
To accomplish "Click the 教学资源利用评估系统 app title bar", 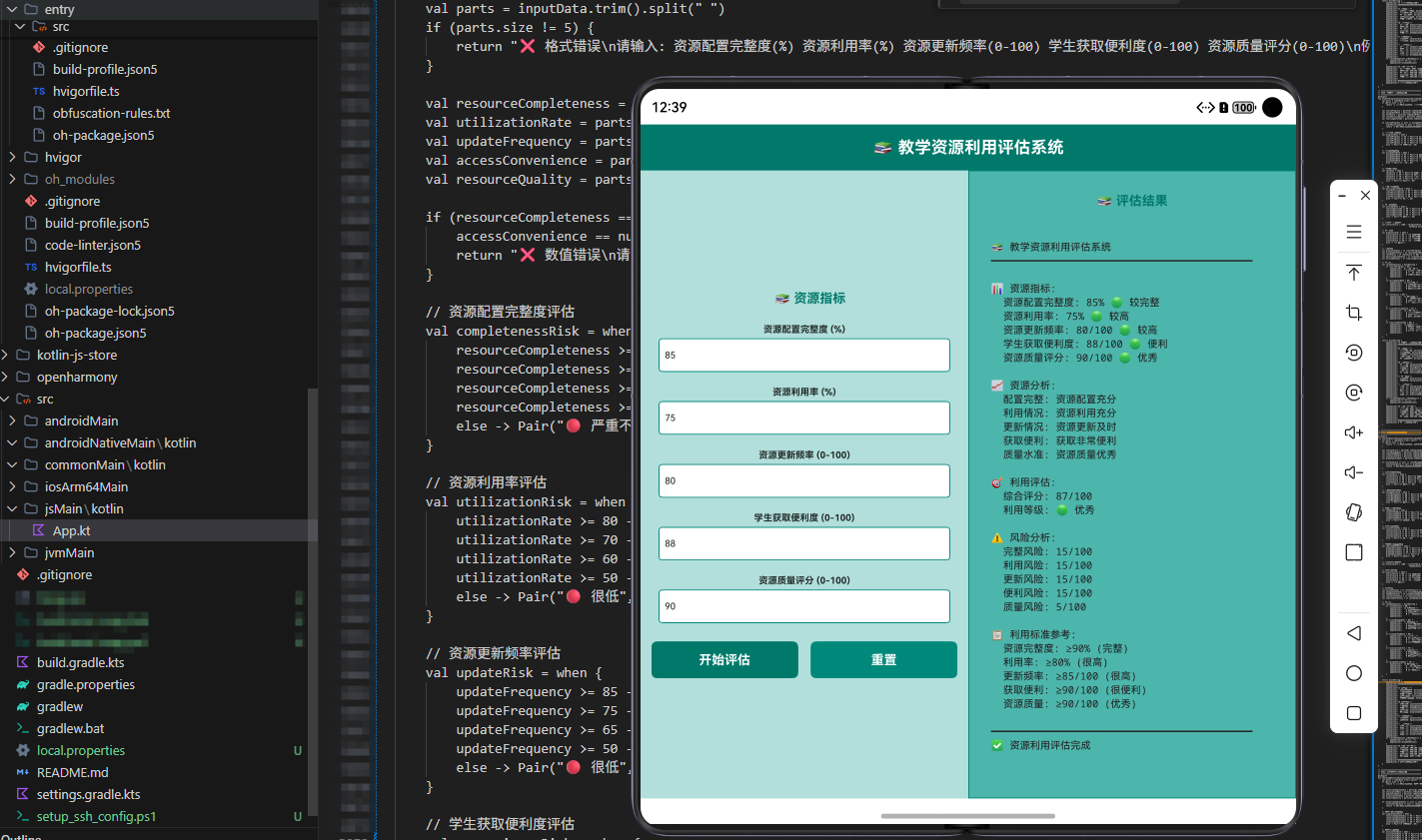I will click(x=968, y=147).
